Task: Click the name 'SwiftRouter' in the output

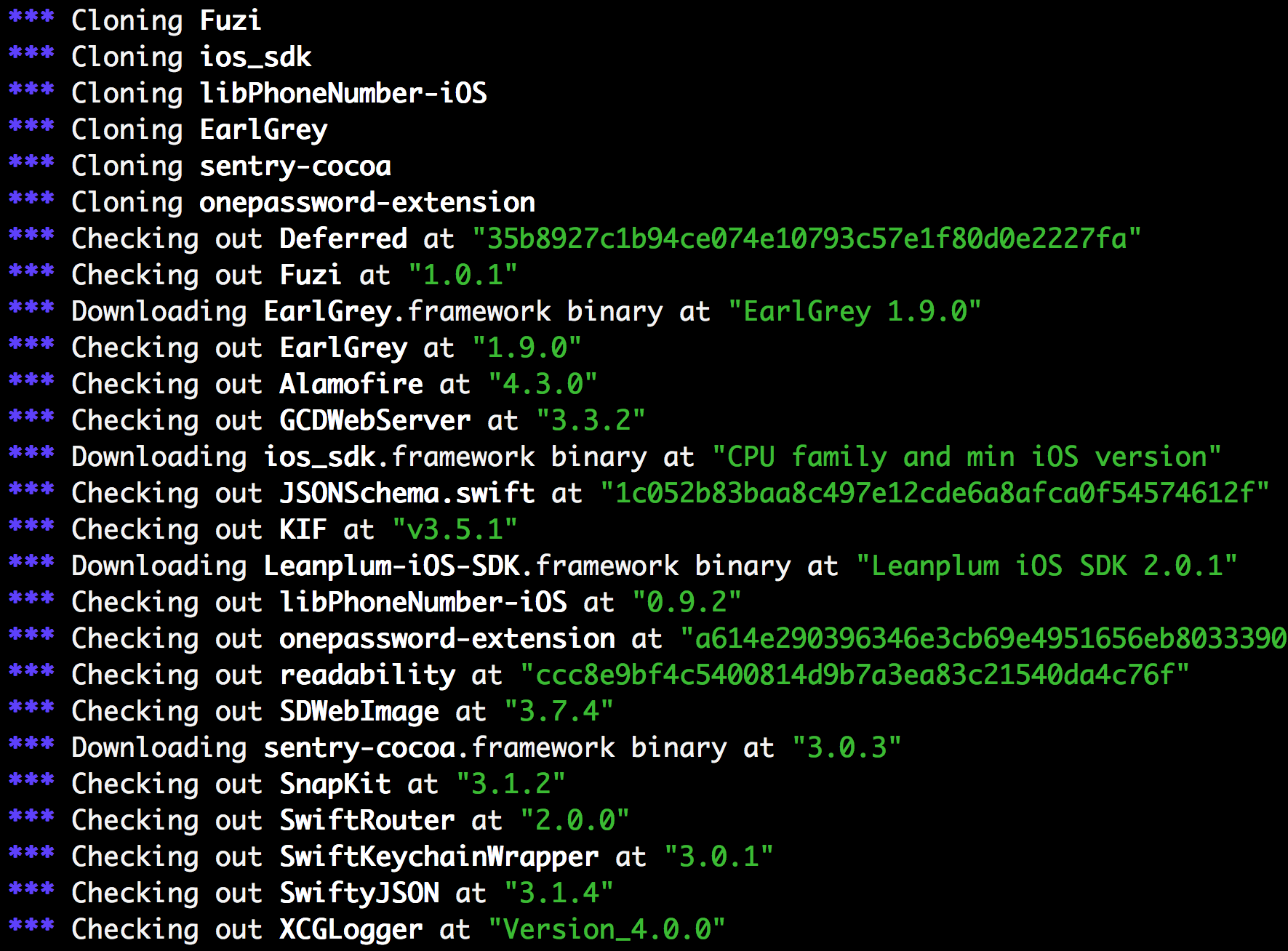Action: coord(367,820)
